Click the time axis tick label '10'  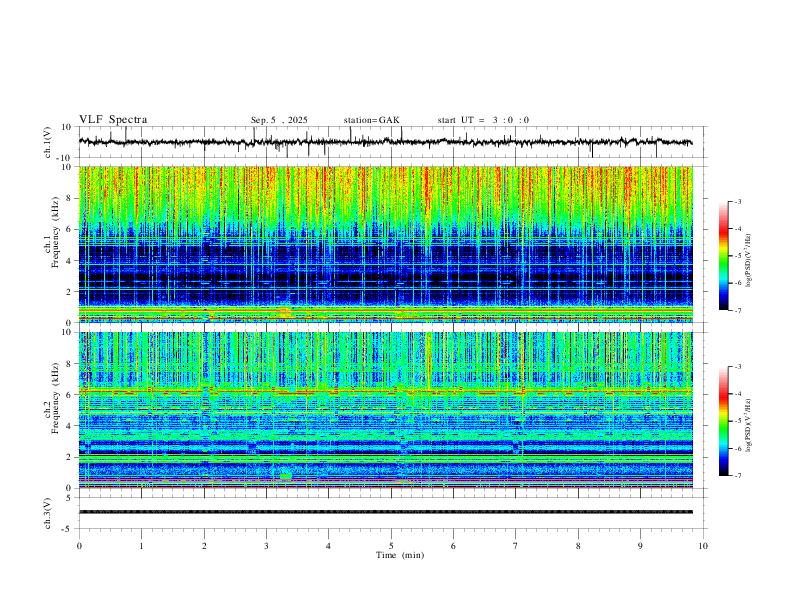pyautogui.click(x=703, y=546)
